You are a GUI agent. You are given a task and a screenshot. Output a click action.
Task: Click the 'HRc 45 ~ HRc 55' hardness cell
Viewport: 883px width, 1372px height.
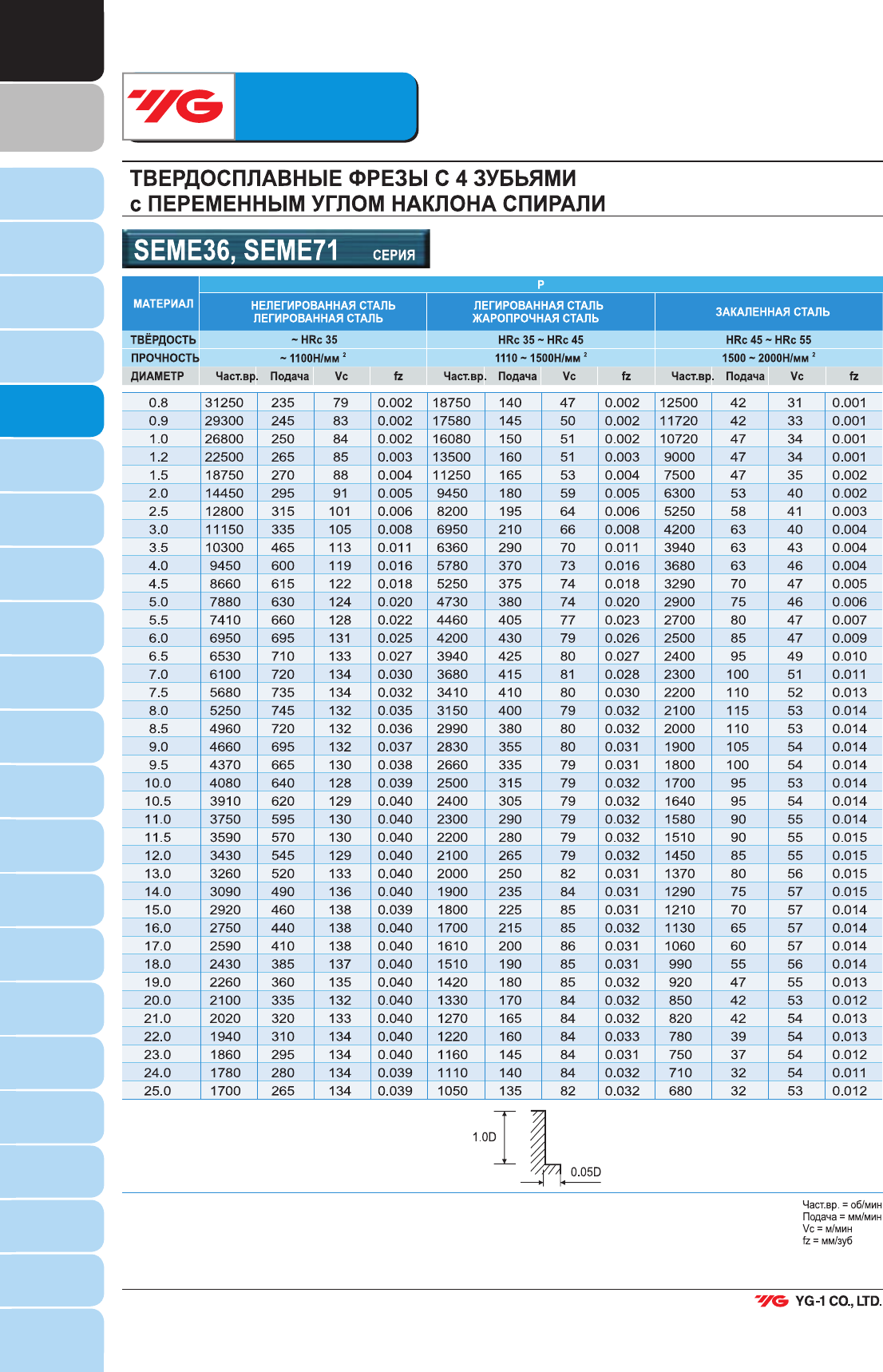coord(768,339)
